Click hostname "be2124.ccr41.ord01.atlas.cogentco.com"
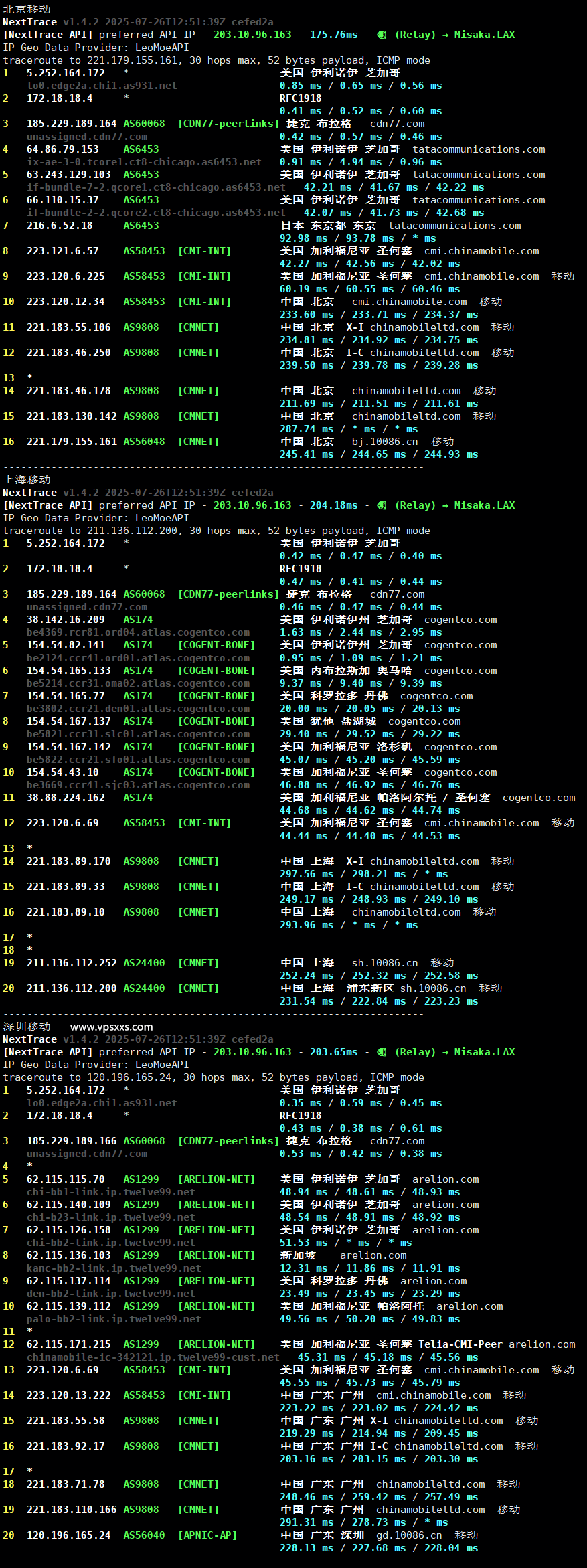Viewport: 587px width, 1568px height. pyautogui.click(x=138, y=658)
